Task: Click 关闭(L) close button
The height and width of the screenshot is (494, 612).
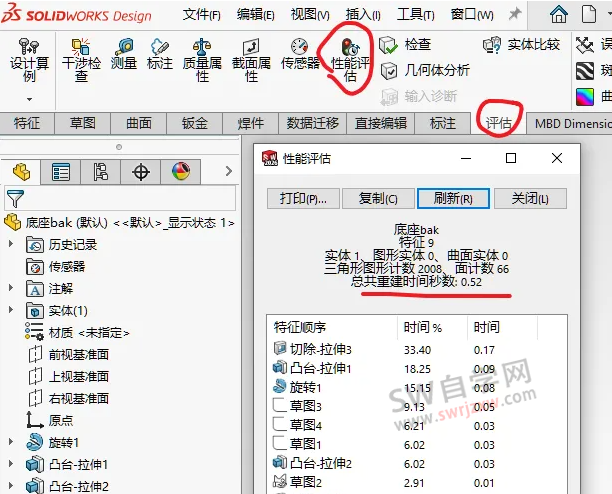Action: point(530,199)
